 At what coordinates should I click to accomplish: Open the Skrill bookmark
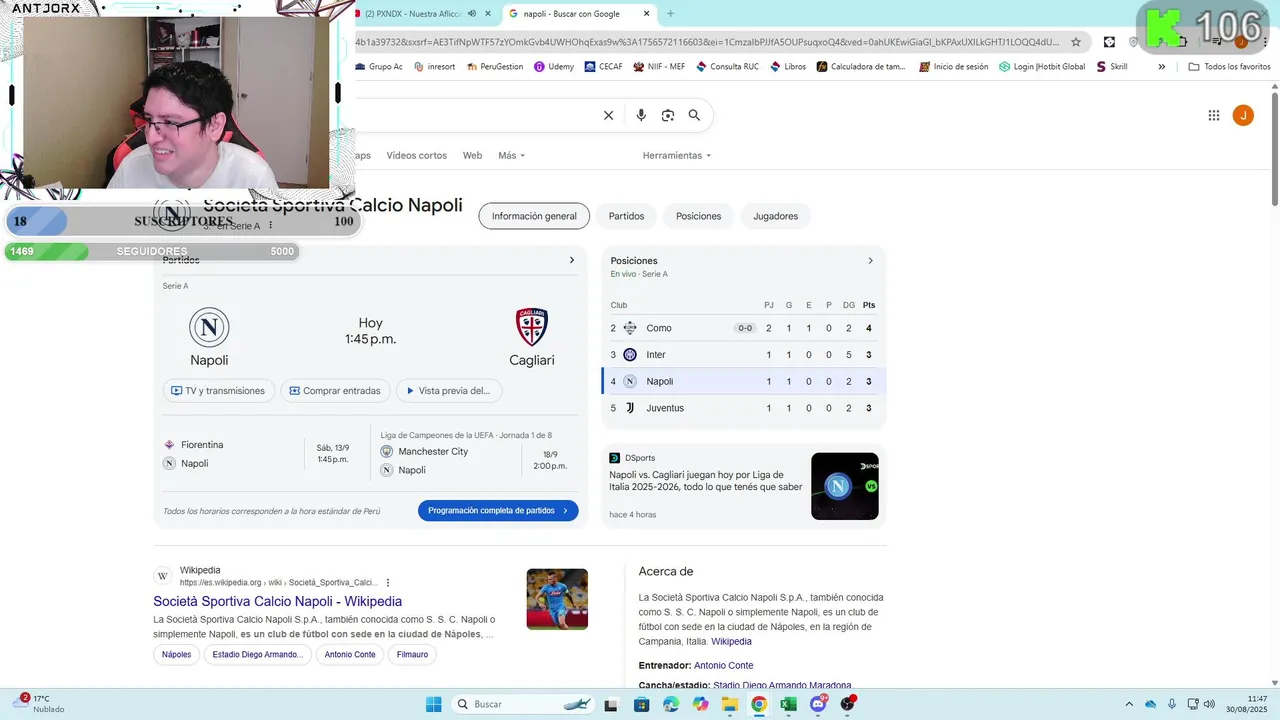click(1111, 67)
